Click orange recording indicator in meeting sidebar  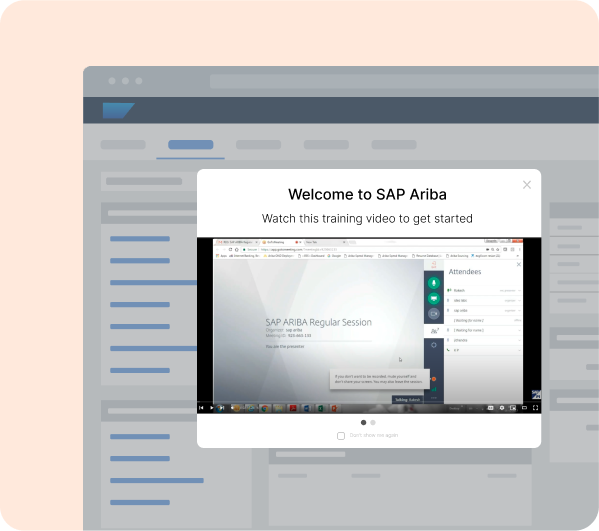434,379
